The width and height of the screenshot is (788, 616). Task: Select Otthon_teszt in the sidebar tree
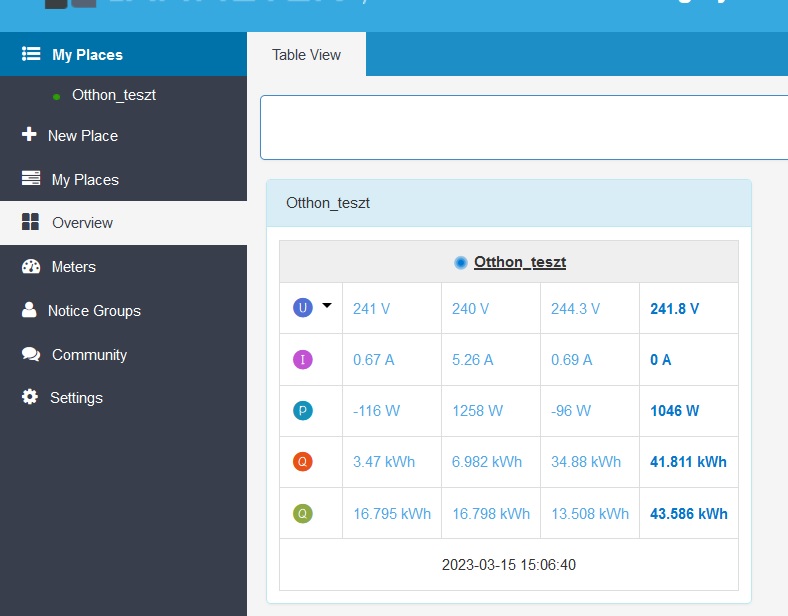tap(113, 95)
